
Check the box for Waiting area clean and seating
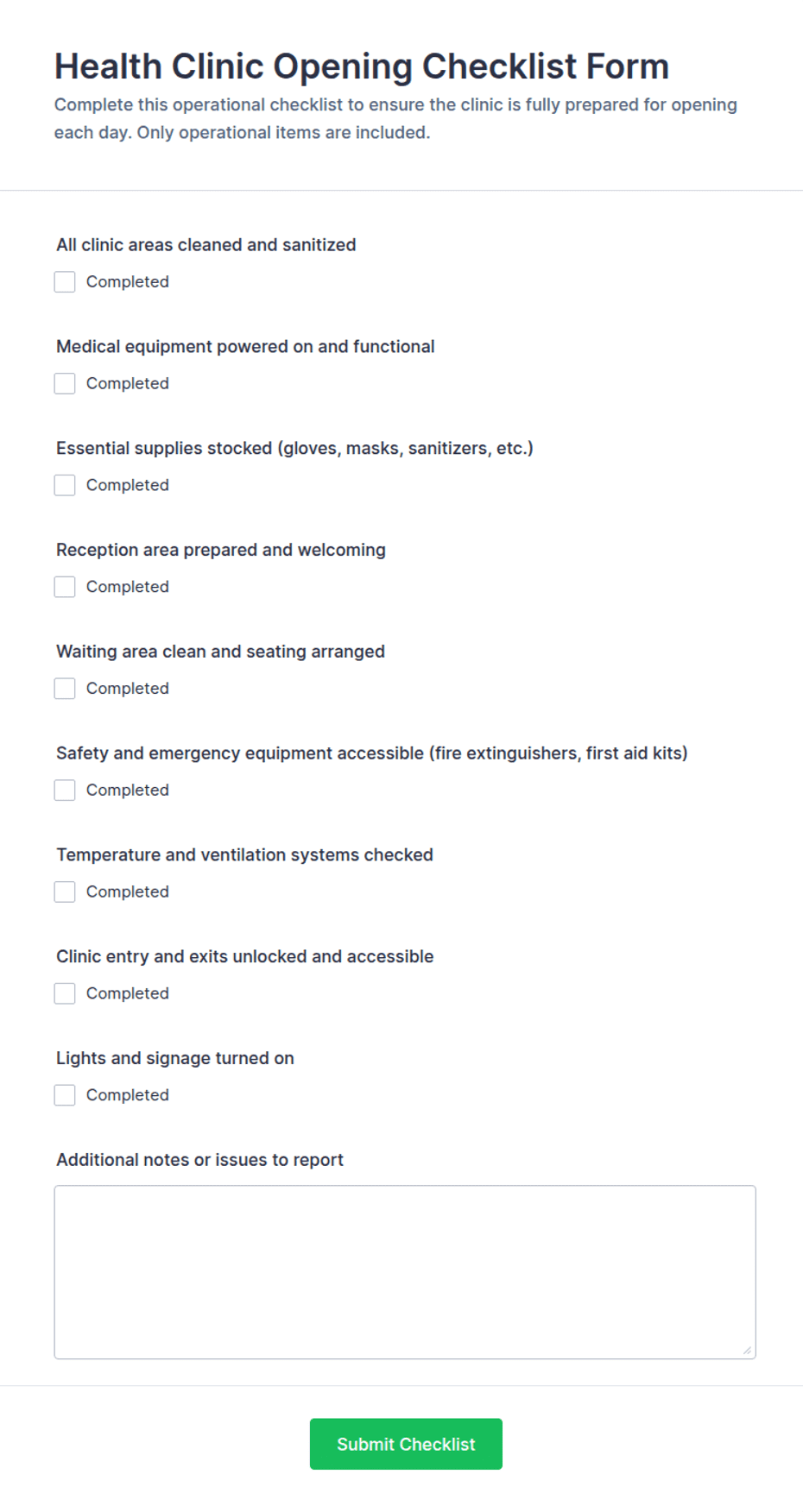pos(65,689)
